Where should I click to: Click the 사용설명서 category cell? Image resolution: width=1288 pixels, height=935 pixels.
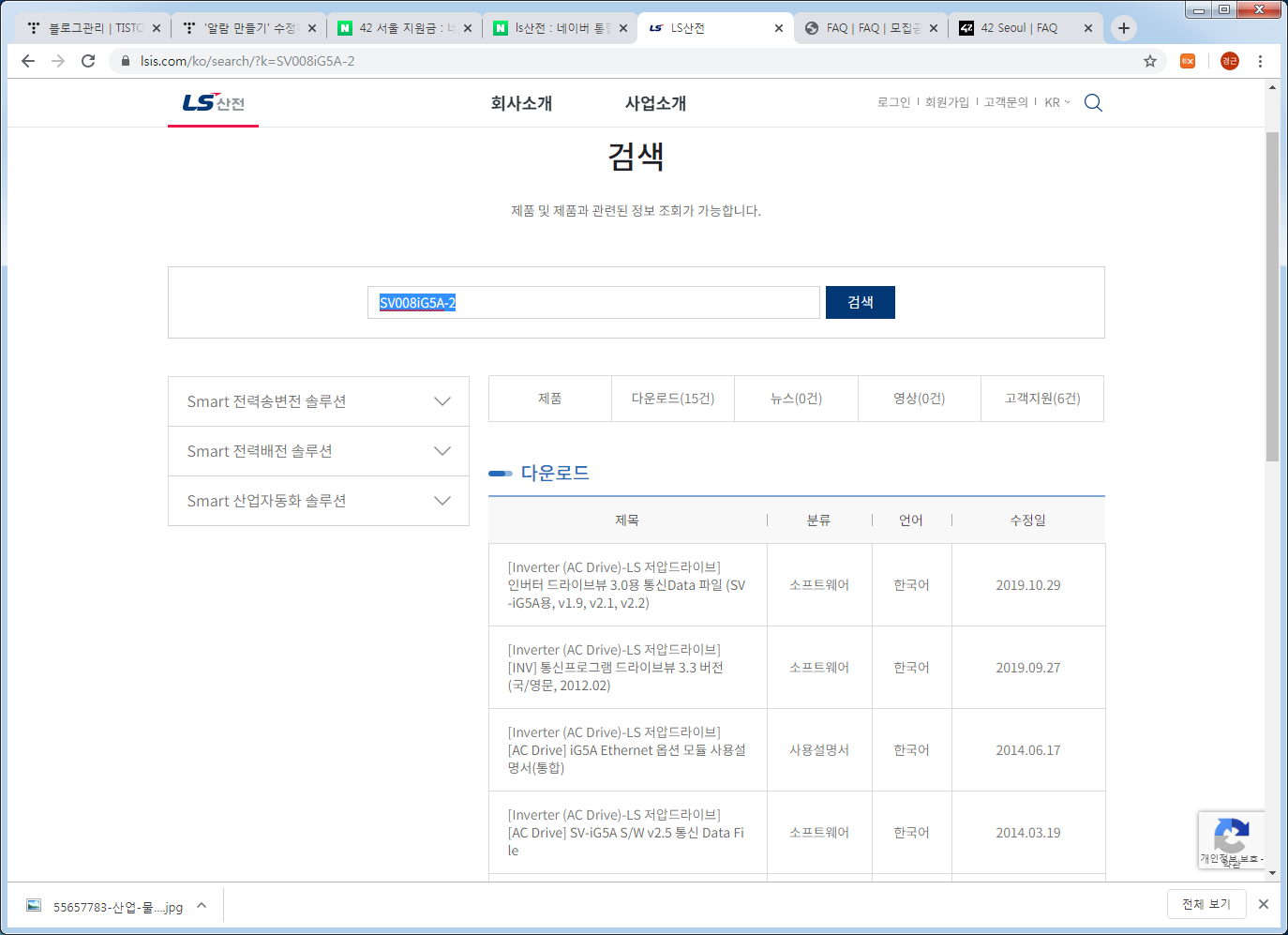[x=819, y=750]
